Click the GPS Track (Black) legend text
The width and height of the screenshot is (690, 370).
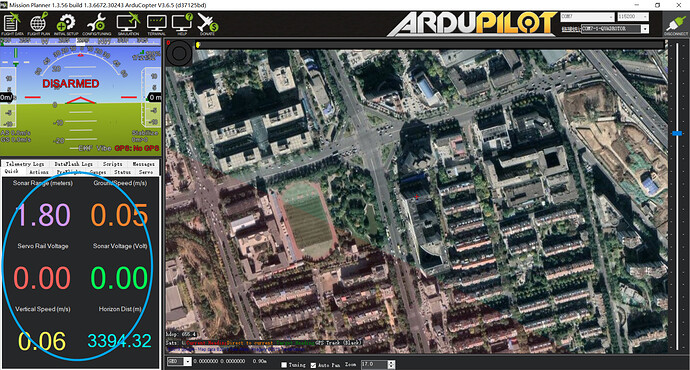tap(338, 342)
